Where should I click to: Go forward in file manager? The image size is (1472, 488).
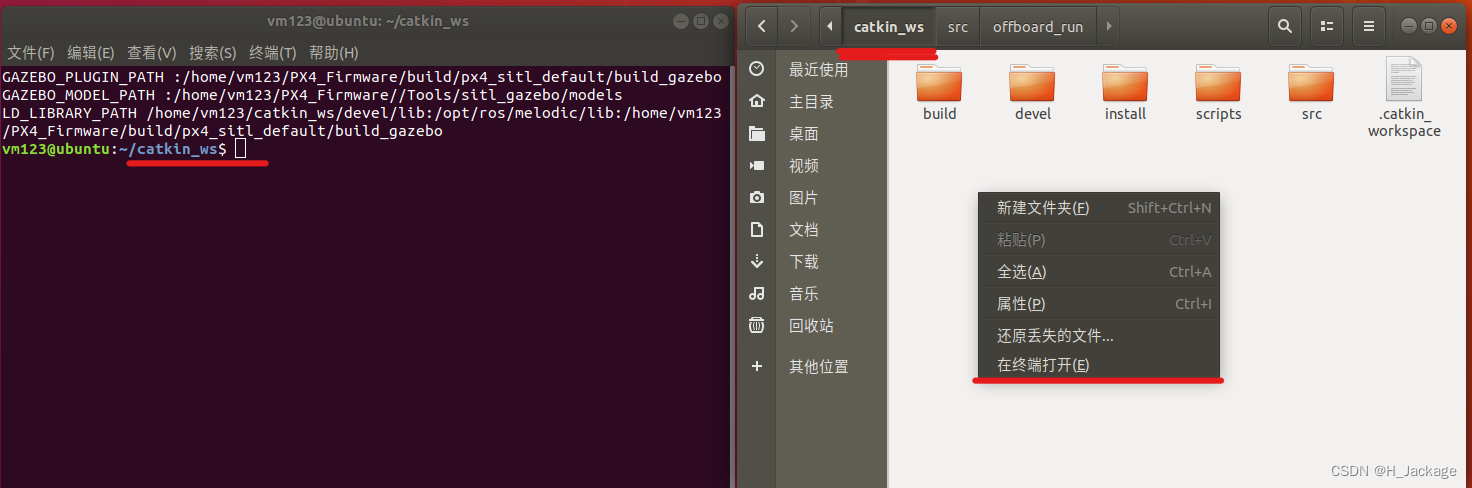794,27
